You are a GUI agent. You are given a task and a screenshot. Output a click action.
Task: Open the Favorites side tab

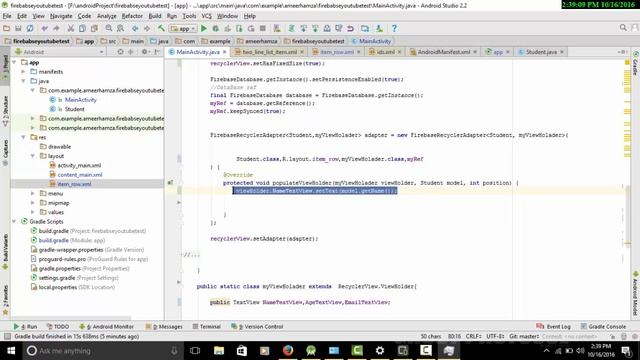5,300
